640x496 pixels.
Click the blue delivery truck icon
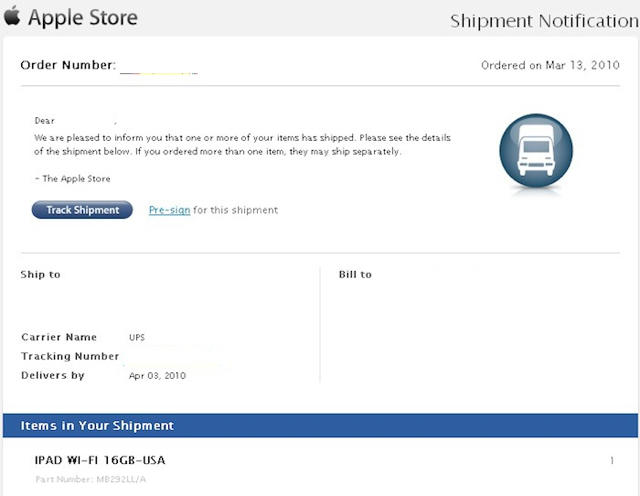pos(536,152)
